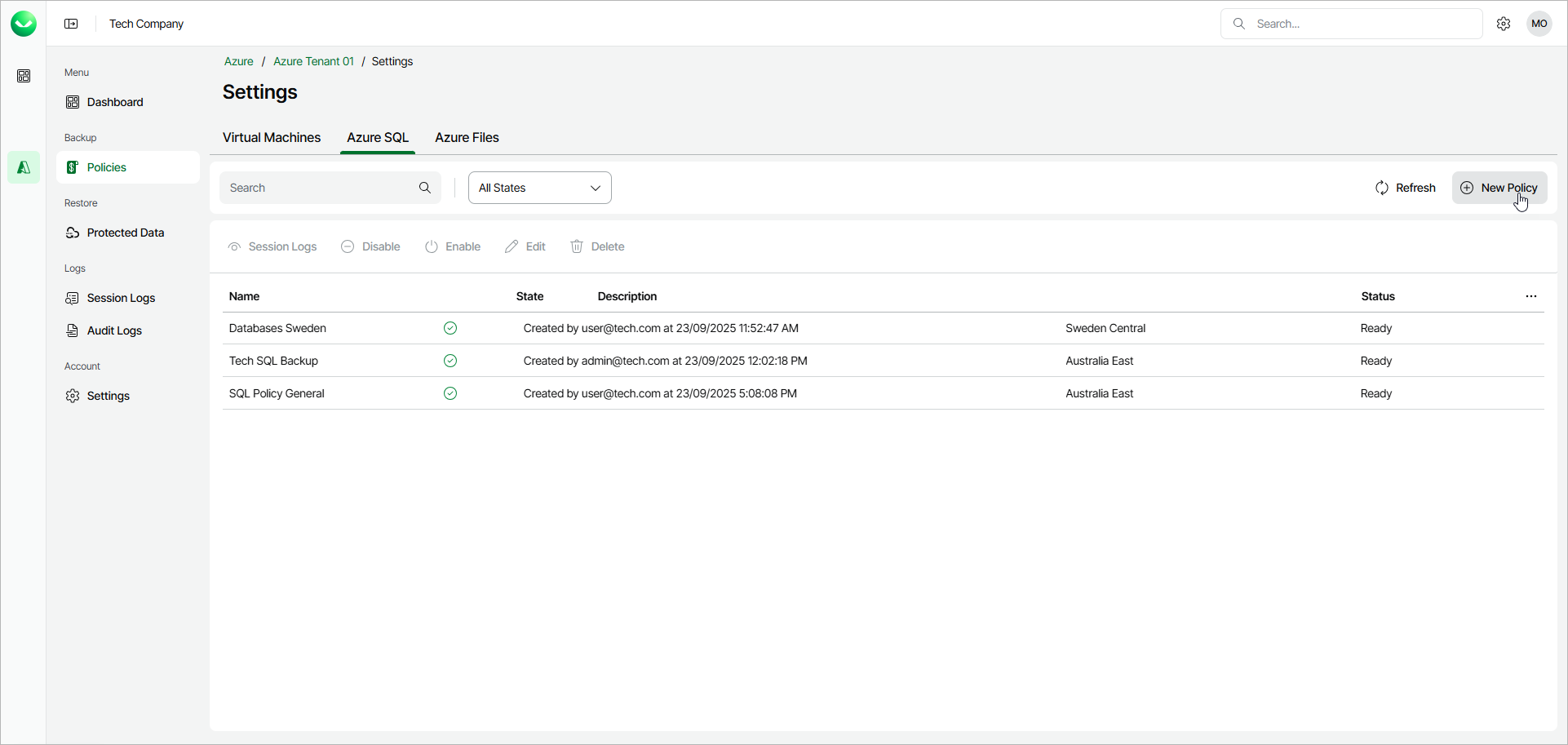This screenshot has width=1568, height=745.
Task: Click the green app logo icon
Action: 24,24
